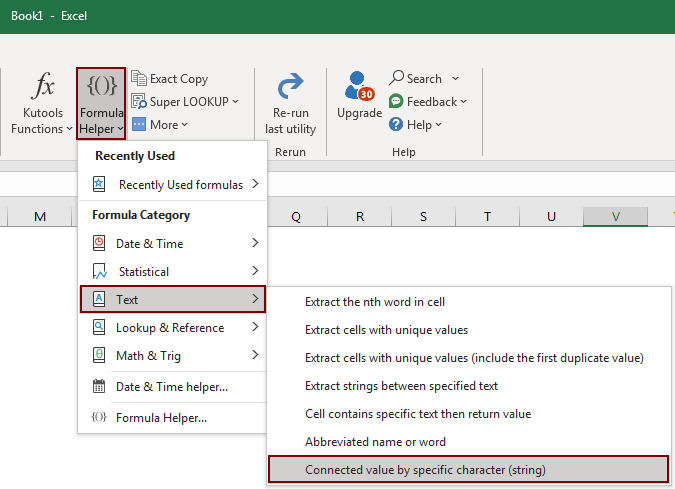Select column R header
This screenshot has height=489, width=675.
[360, 217]
